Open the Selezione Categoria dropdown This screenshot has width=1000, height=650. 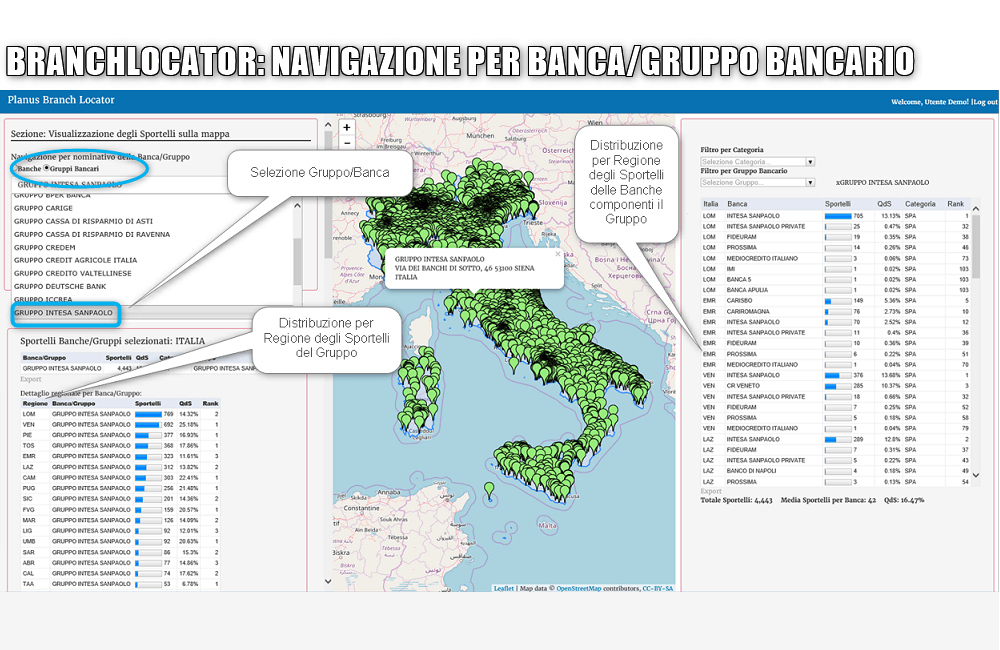coord(758,161)
